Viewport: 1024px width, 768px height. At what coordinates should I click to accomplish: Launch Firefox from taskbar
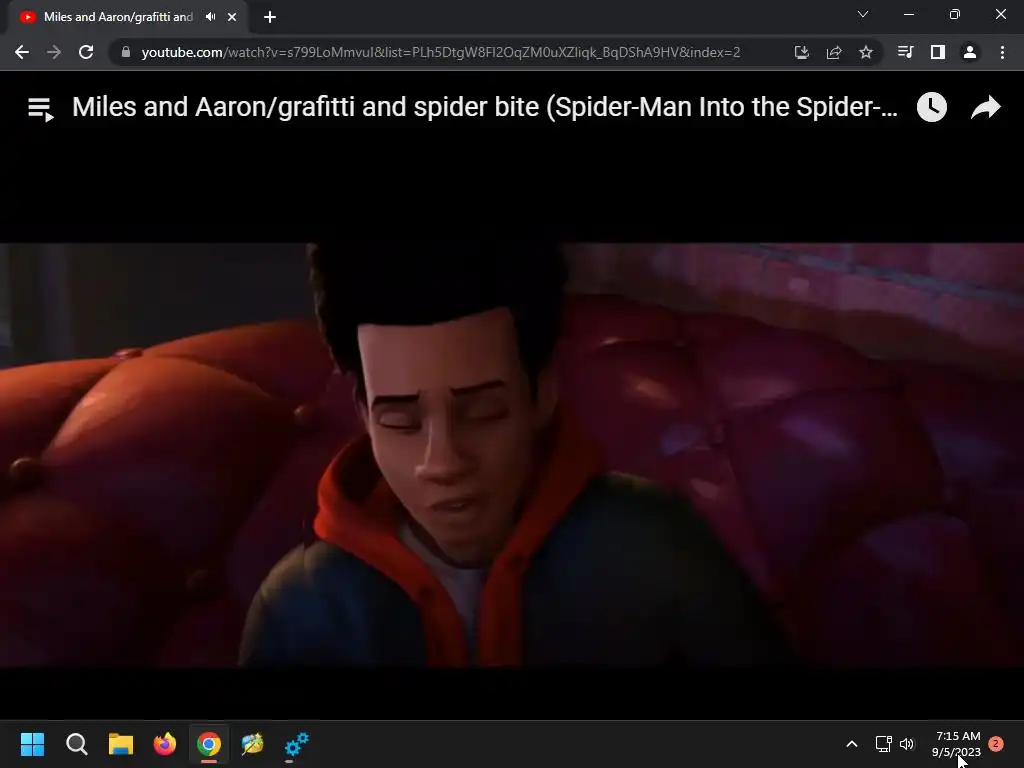pyautogui.click(x=165, y=744)
